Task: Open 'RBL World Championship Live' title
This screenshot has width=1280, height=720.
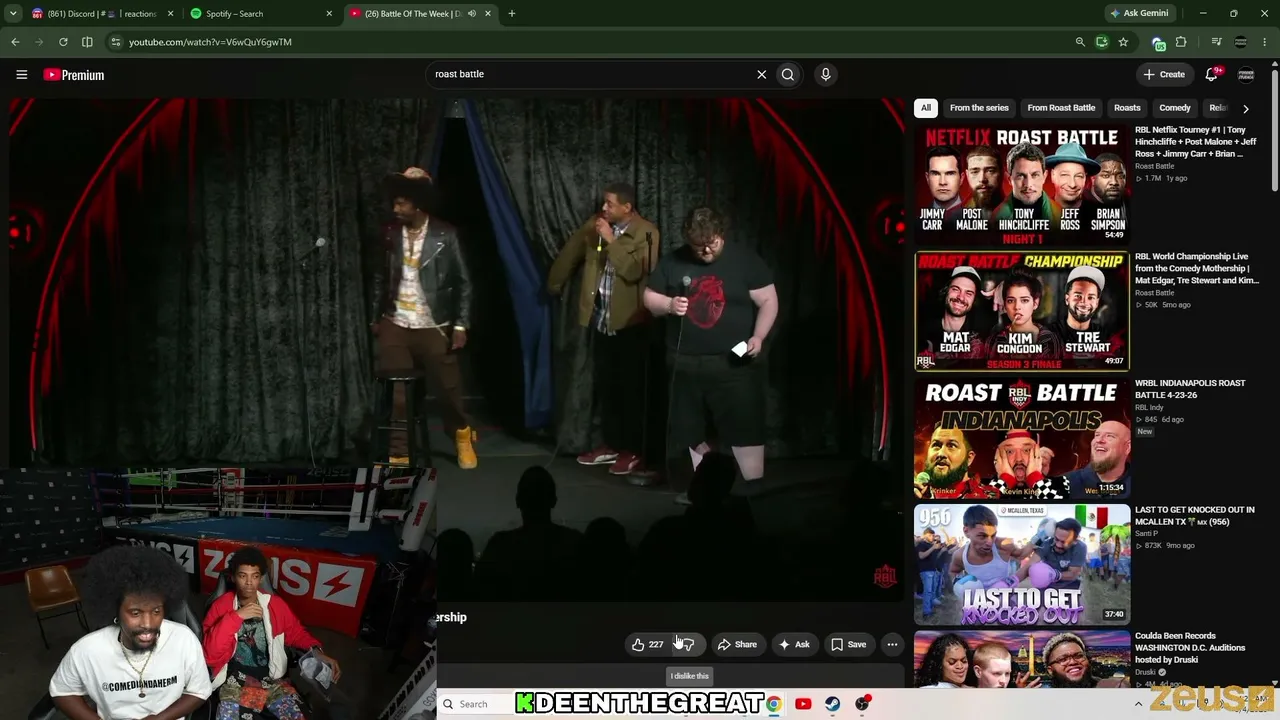Action: tap(1197, 268)
